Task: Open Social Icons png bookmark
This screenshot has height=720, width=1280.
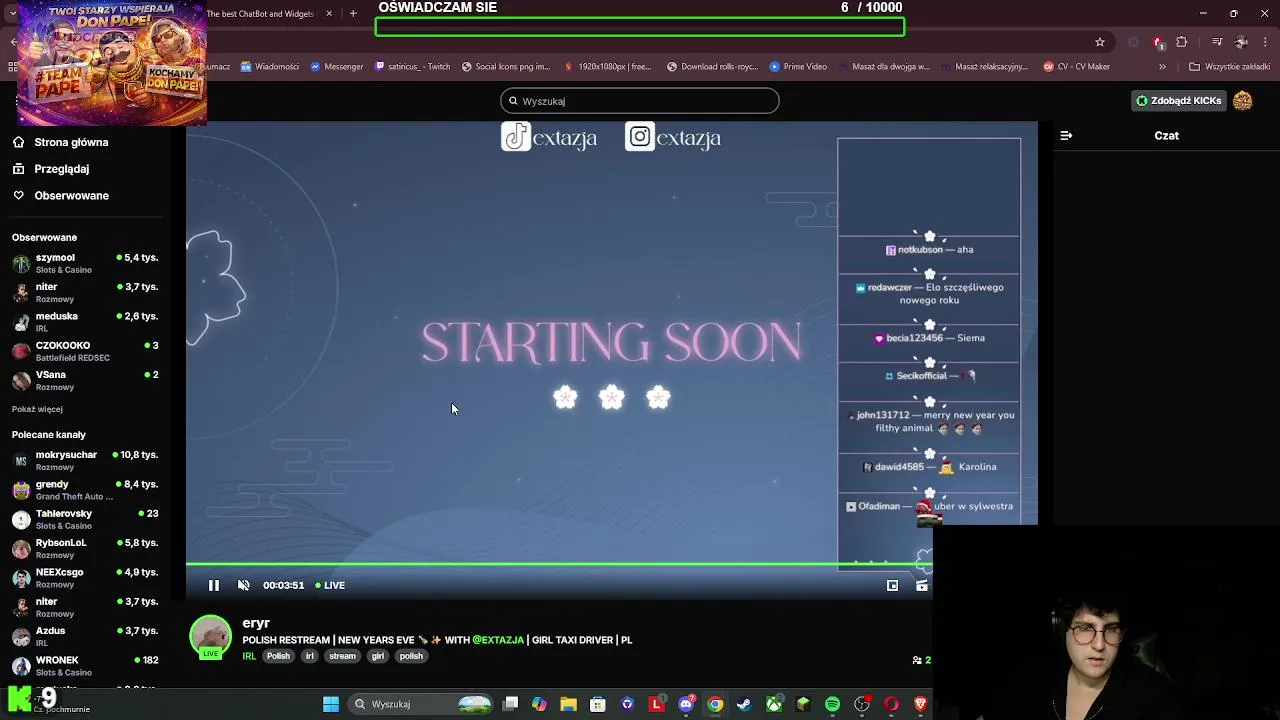Action: [505, 67]
